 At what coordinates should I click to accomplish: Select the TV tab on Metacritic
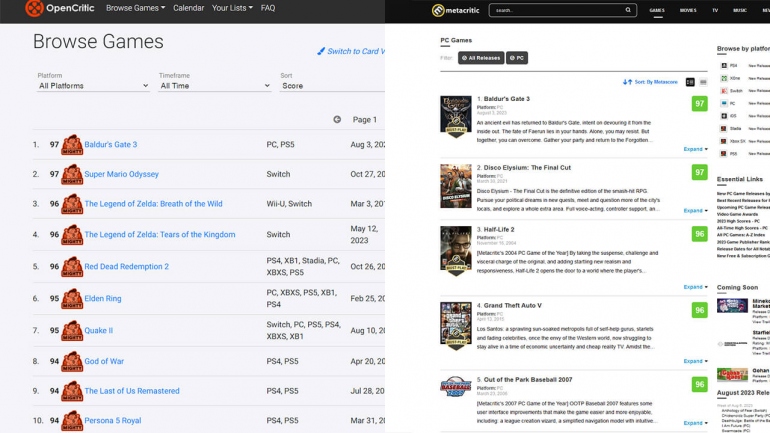click(715, 10)
